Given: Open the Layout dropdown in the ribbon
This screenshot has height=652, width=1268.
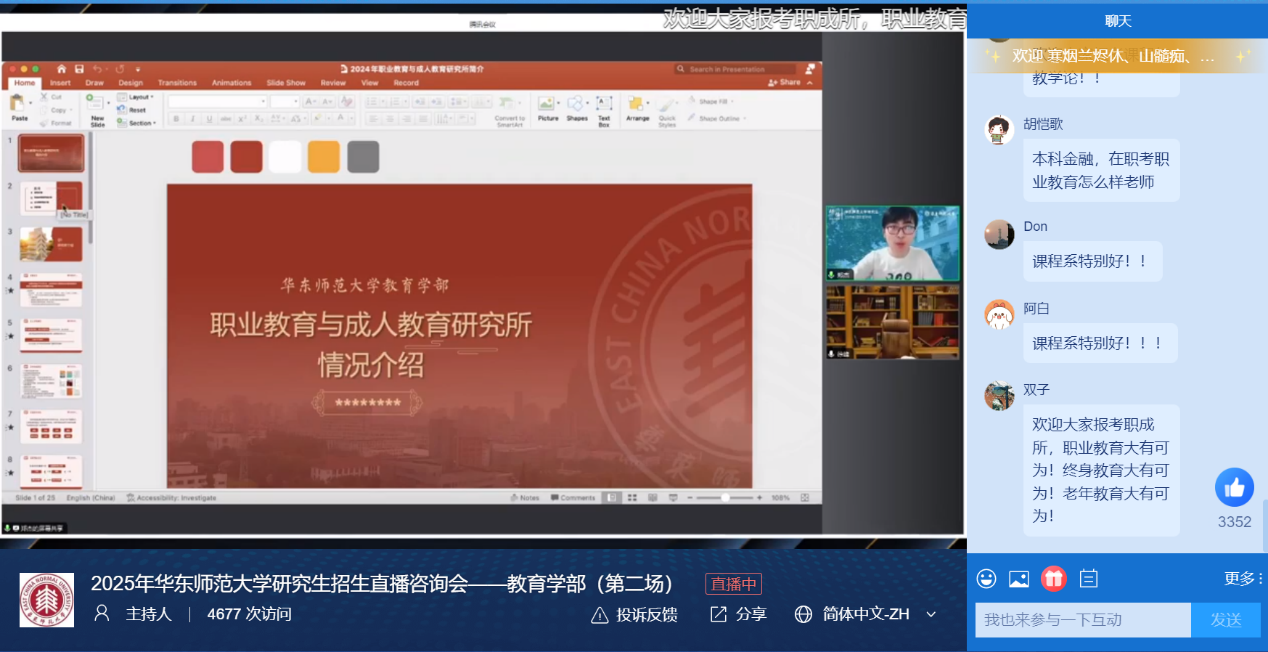Looking at the screenshot, I should point(136,97).
